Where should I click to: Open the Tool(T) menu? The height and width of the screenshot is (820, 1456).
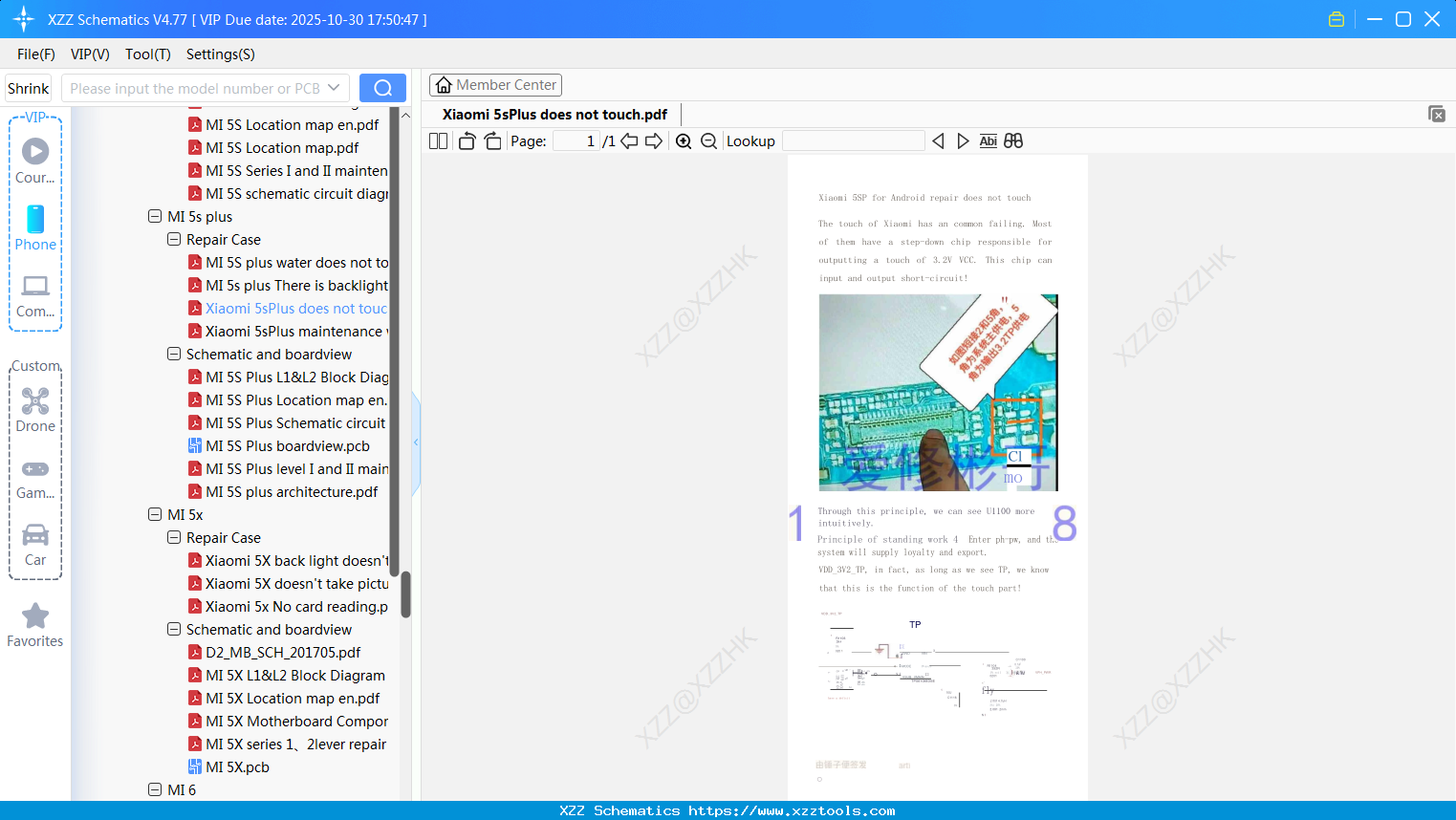click(148, 54)
